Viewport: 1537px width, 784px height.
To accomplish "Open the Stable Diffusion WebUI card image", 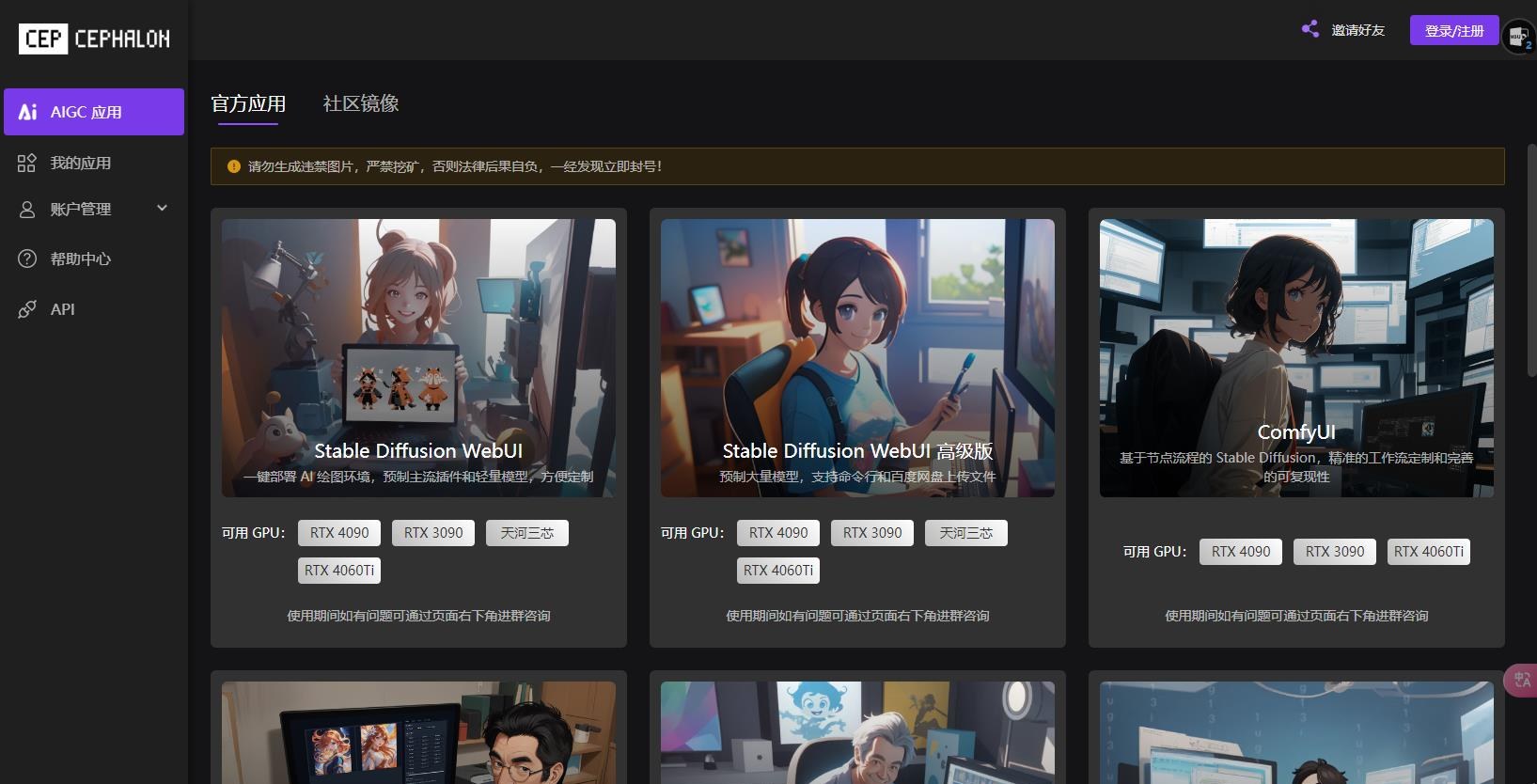I will (x=418, y=358).
